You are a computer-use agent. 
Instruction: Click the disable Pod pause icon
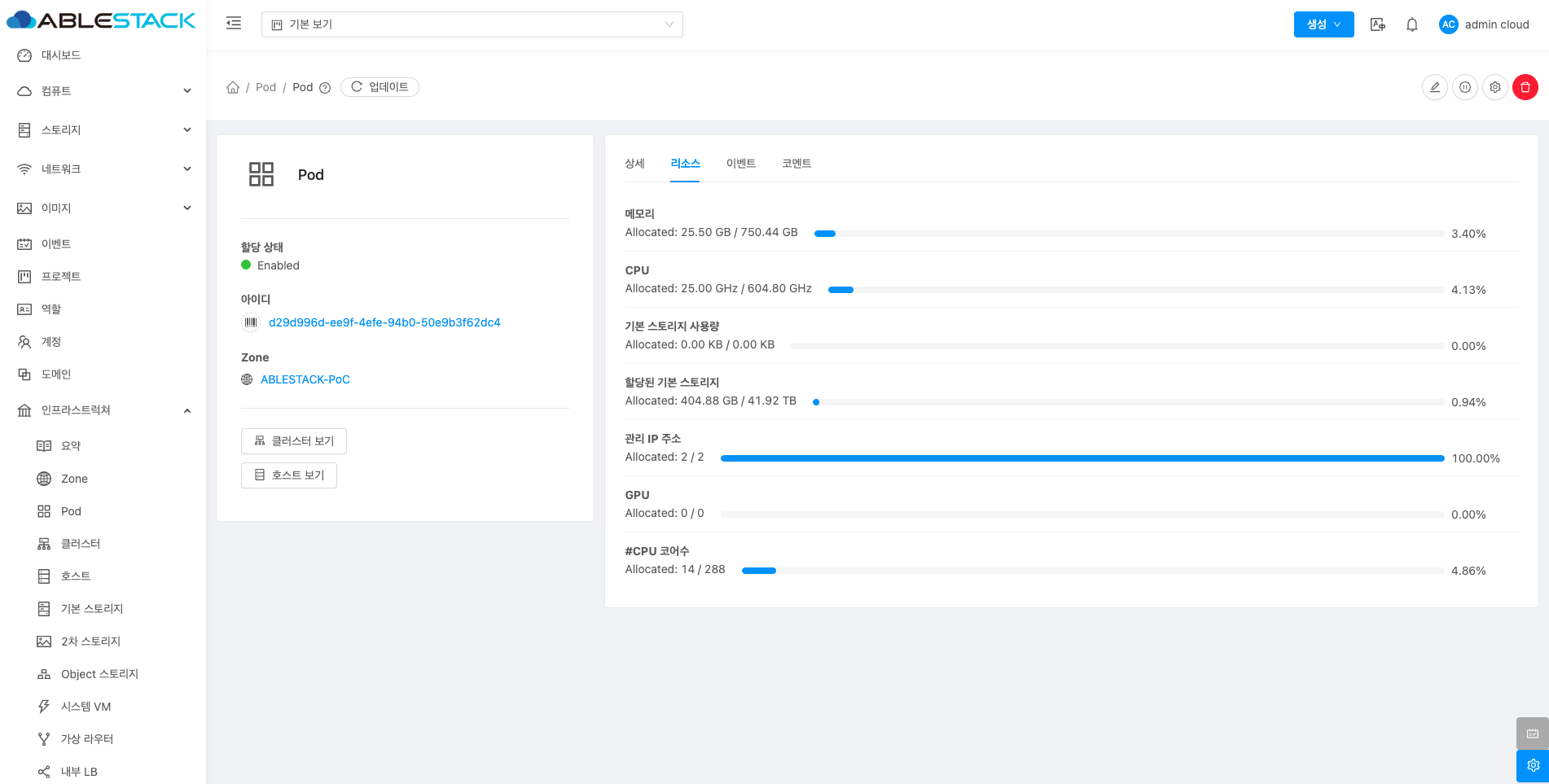1464,87
